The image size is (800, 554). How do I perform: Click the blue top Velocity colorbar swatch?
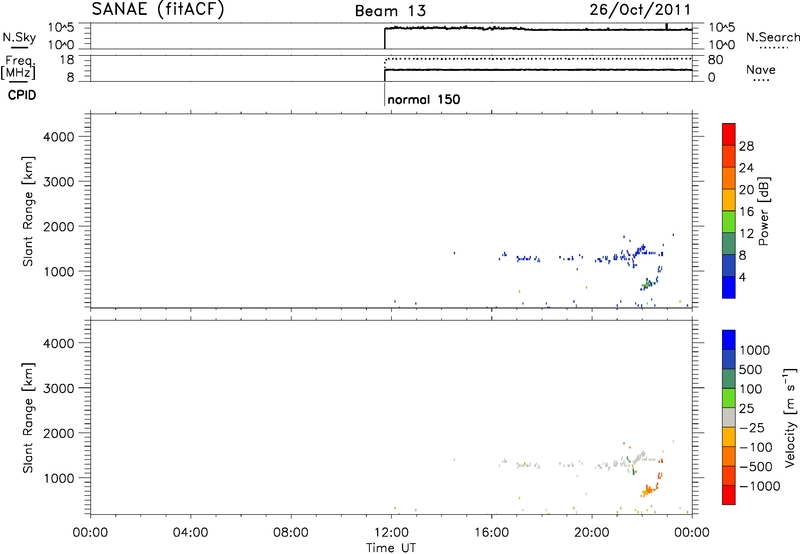click(729, 340)
